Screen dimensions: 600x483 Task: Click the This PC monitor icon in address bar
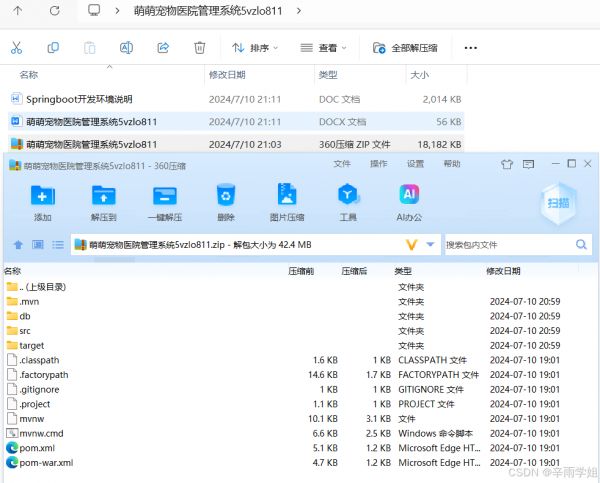pos(94,10)
